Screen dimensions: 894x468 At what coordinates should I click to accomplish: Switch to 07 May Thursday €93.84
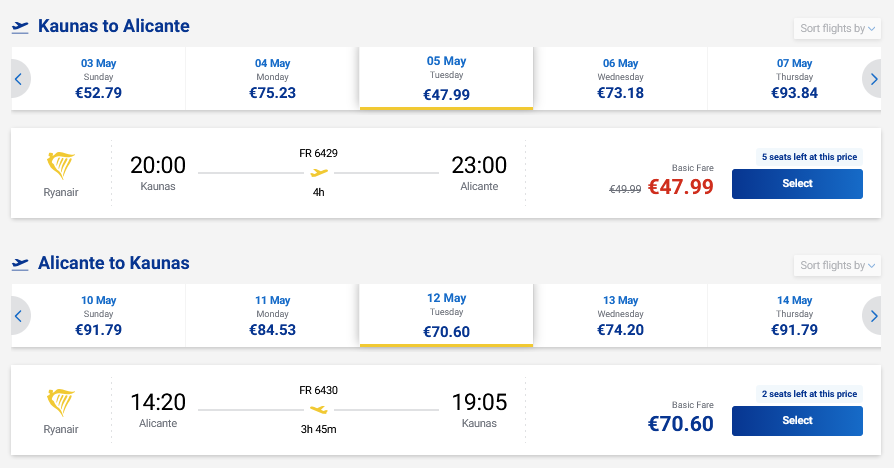tap(795, 78)
